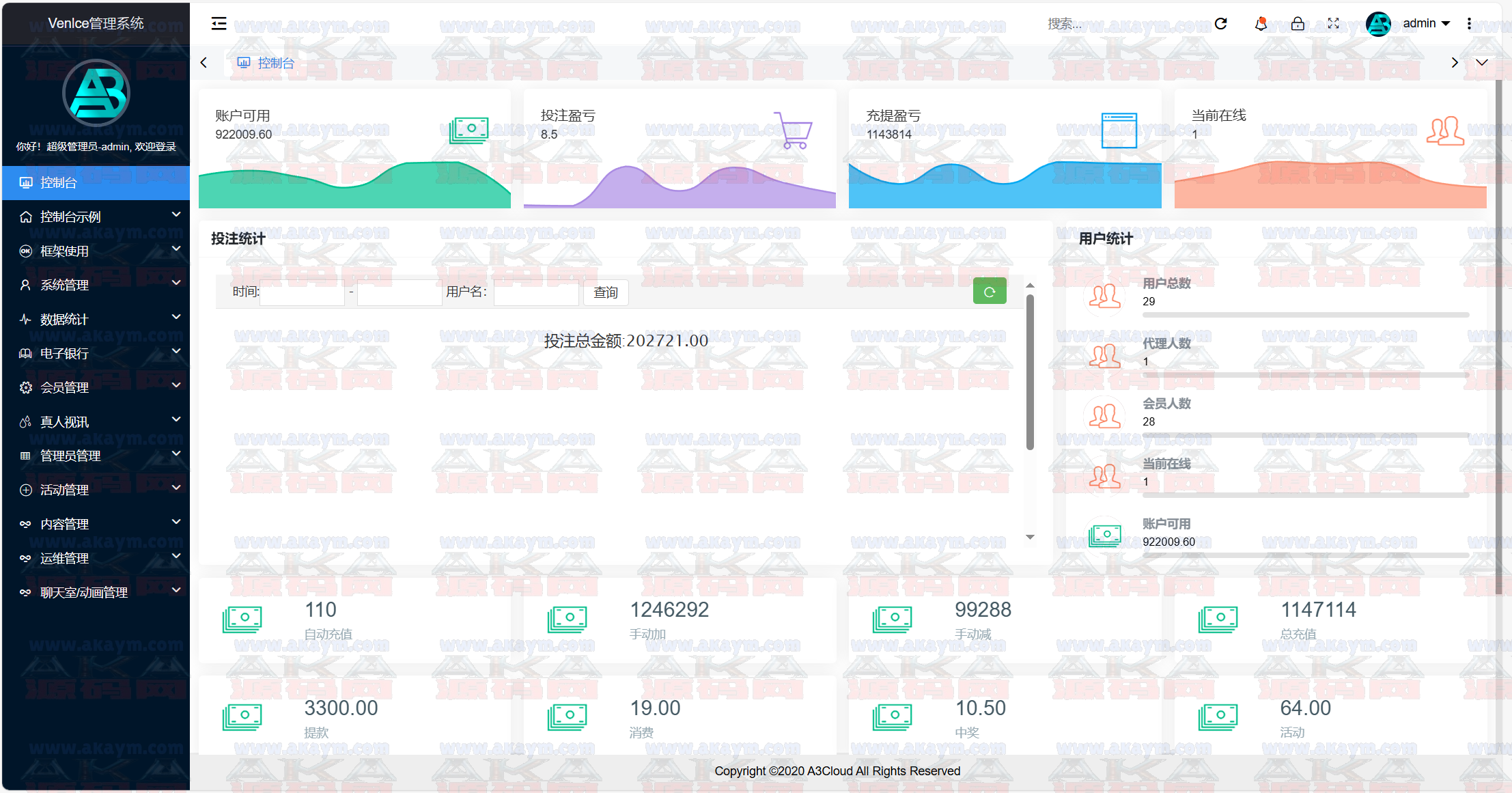
Task: Toggle the sidebar collapse hamburger icon
Action: pos(219,24)
